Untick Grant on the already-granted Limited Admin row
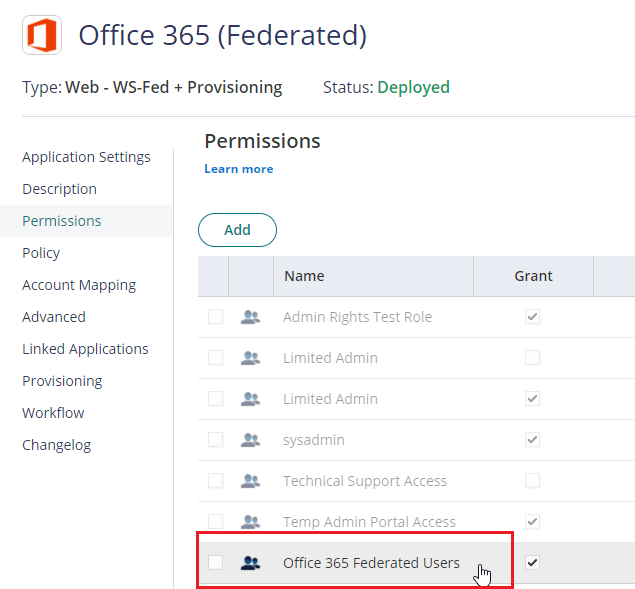 coord(533,399)
